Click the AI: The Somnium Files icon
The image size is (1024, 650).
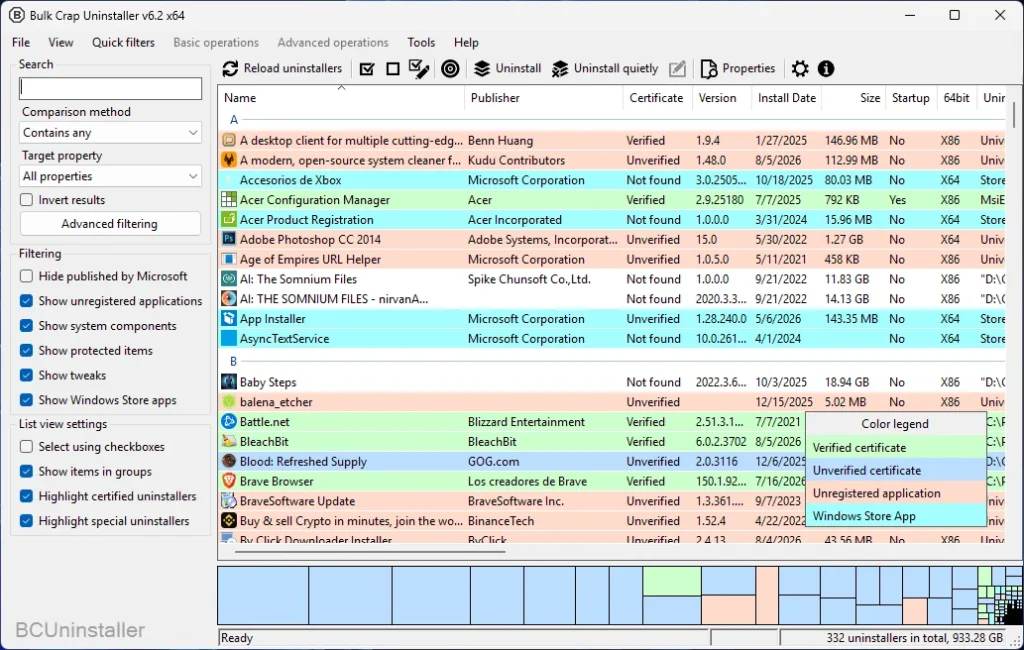click(229, 279)
